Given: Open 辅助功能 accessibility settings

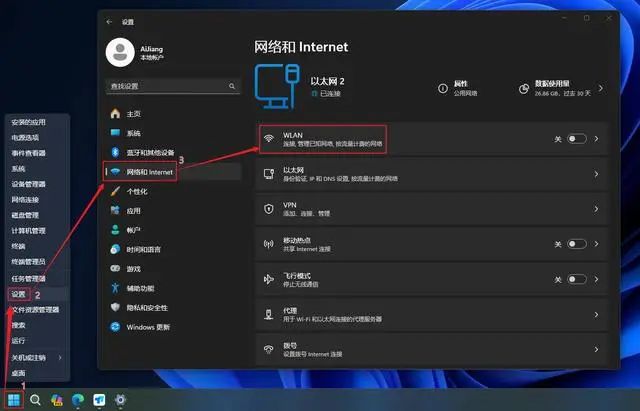Looking at the screenshot, I should 140,288.
